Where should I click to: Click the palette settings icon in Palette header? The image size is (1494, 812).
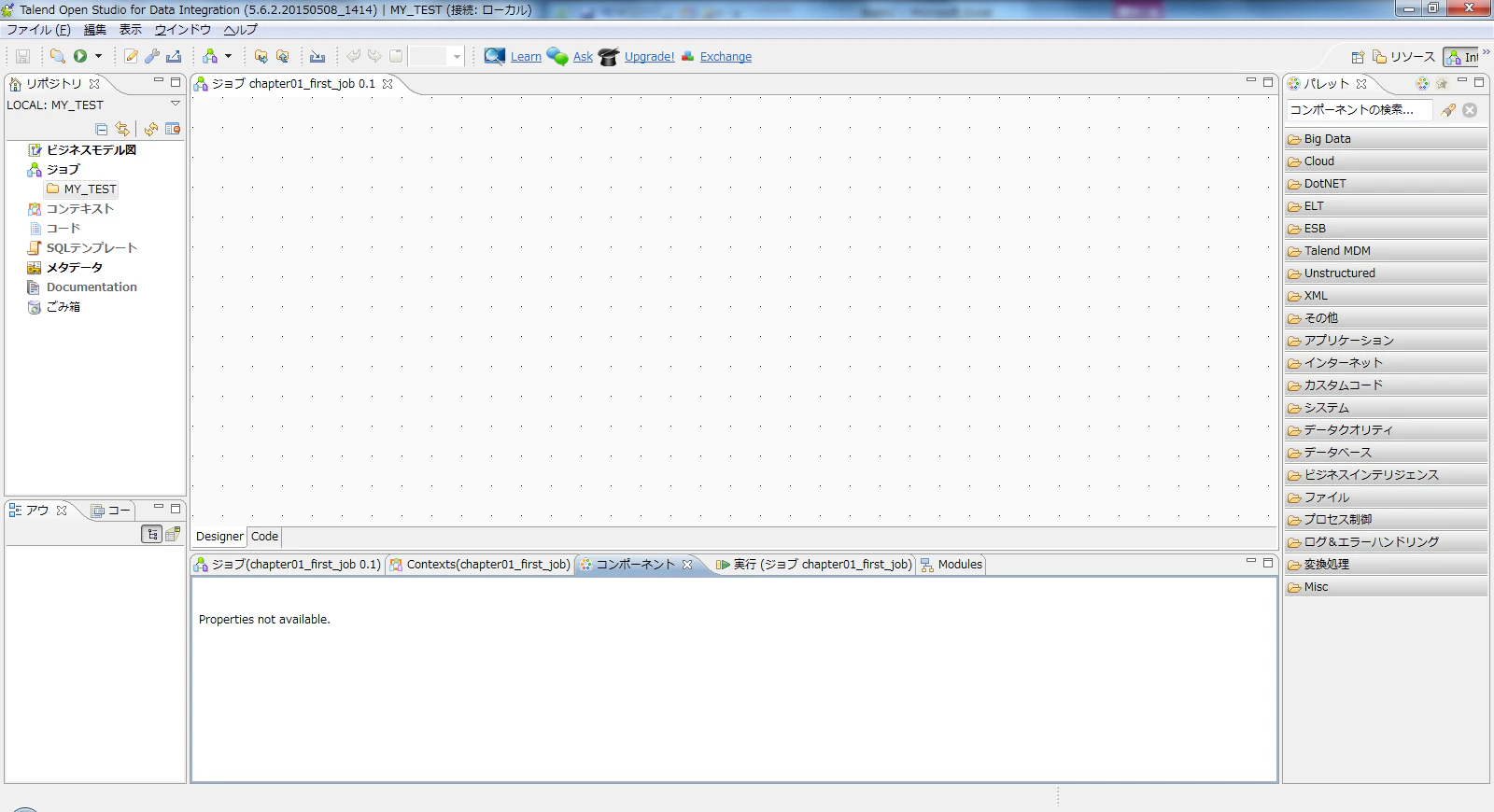pyautogui.click(x=1422, y=83)
